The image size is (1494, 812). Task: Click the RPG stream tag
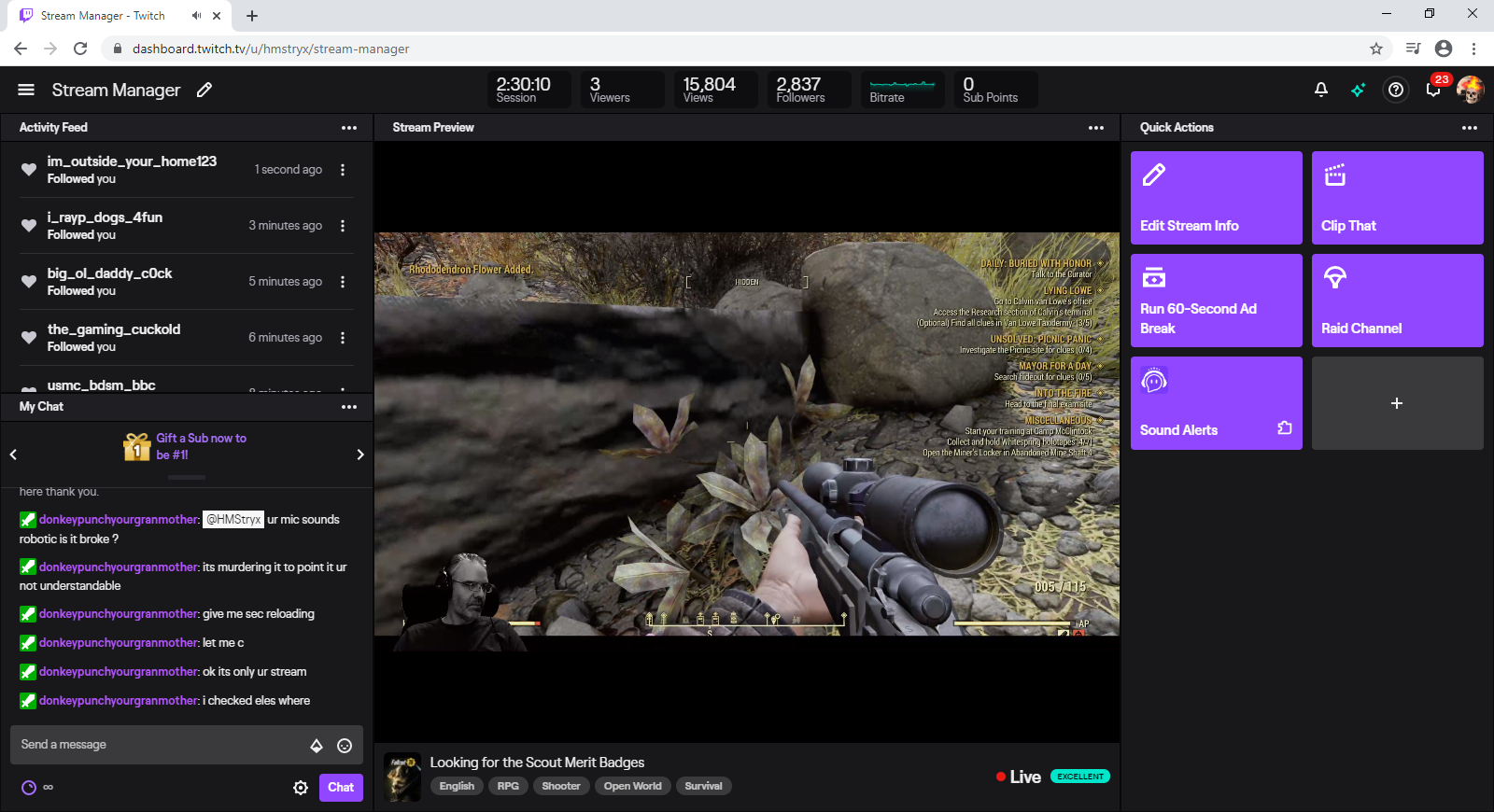click(508, 787)
